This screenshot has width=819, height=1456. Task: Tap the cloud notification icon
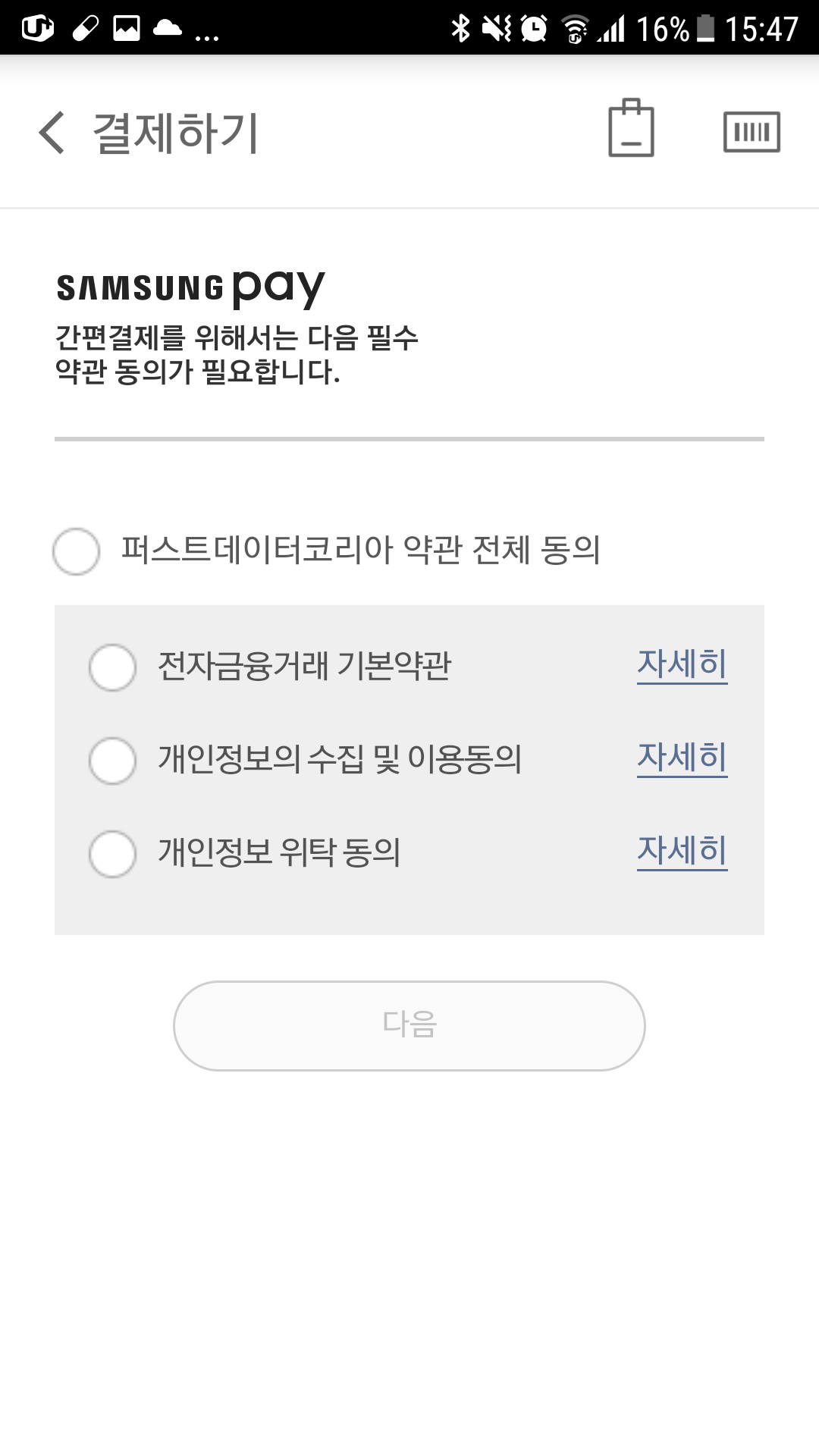tap(168, 28)
